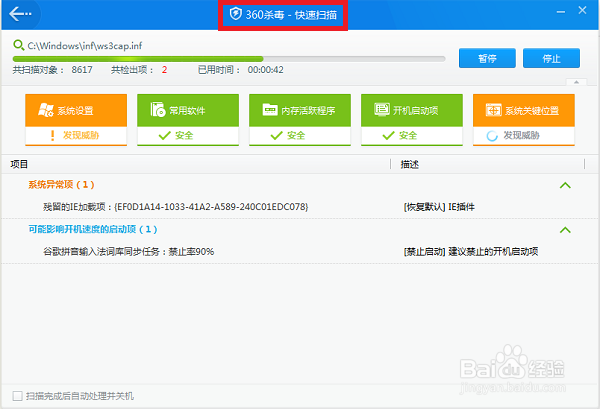Collapse the scan category panel with the up arrow
600x409 pixels.
[x=576, y=82]
